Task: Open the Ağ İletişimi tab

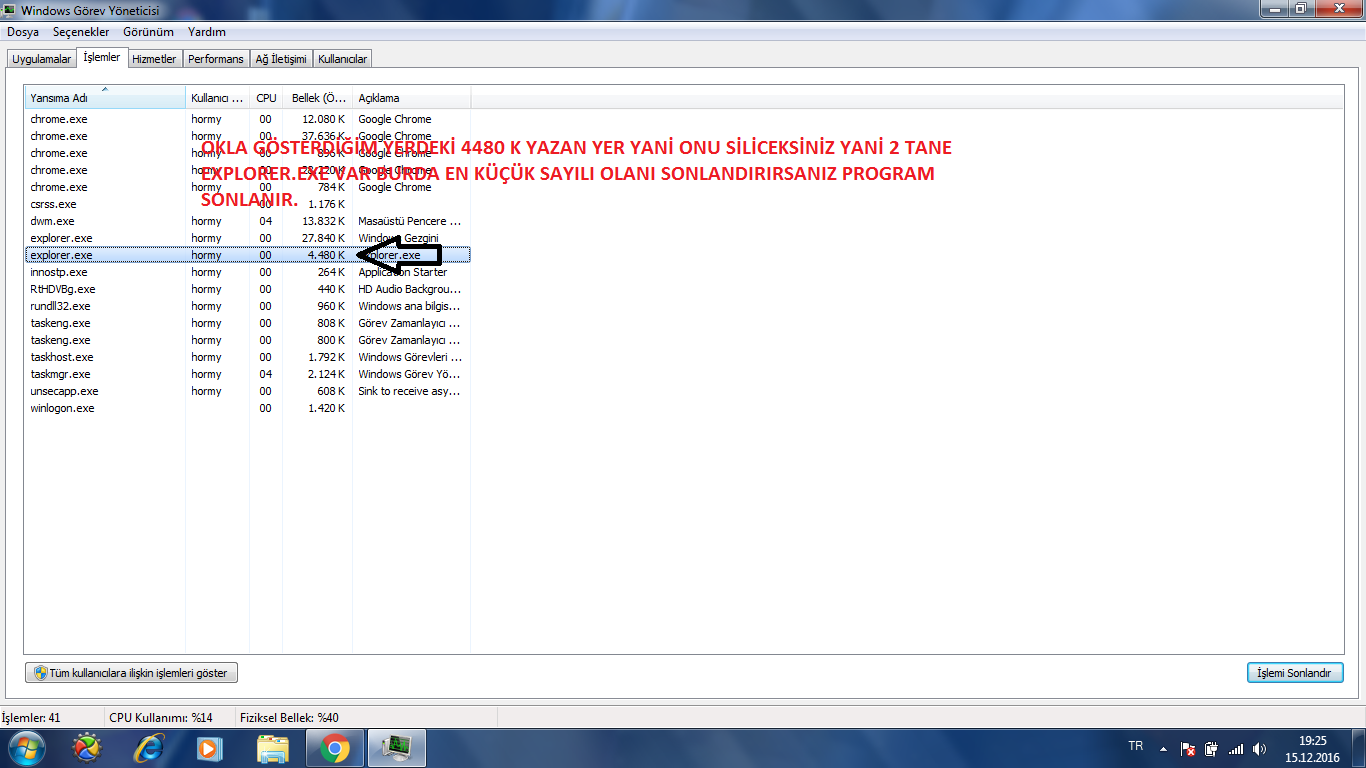Action: 281,59
